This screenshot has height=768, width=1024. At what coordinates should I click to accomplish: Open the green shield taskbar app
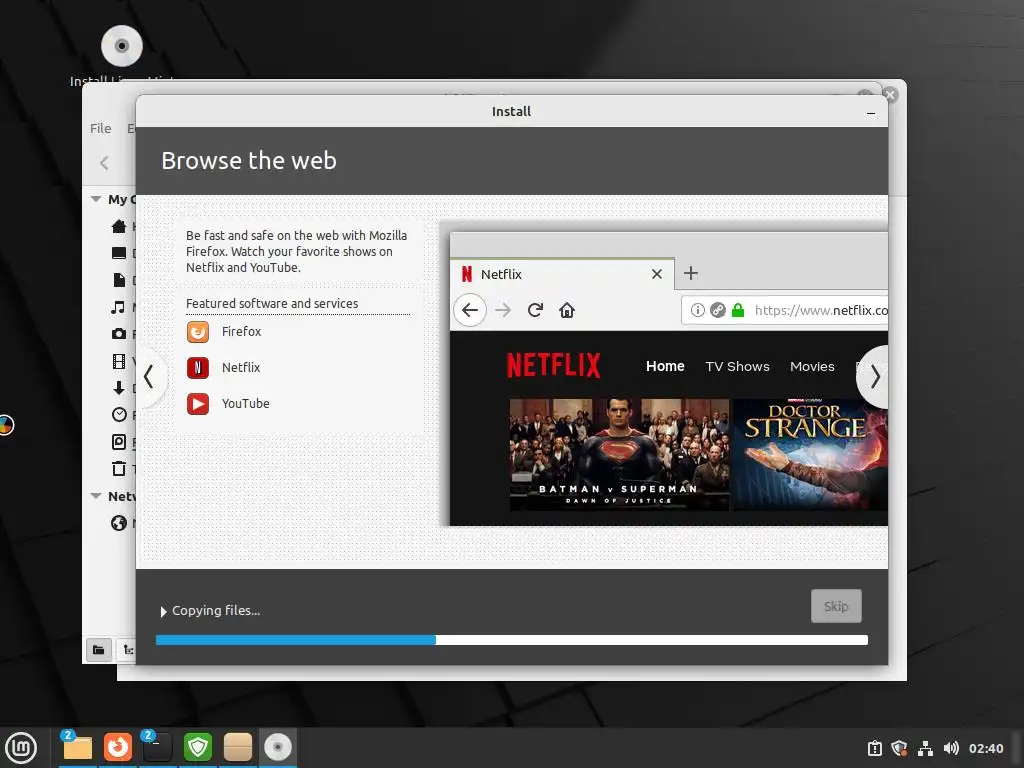click(x=197, y=747)
